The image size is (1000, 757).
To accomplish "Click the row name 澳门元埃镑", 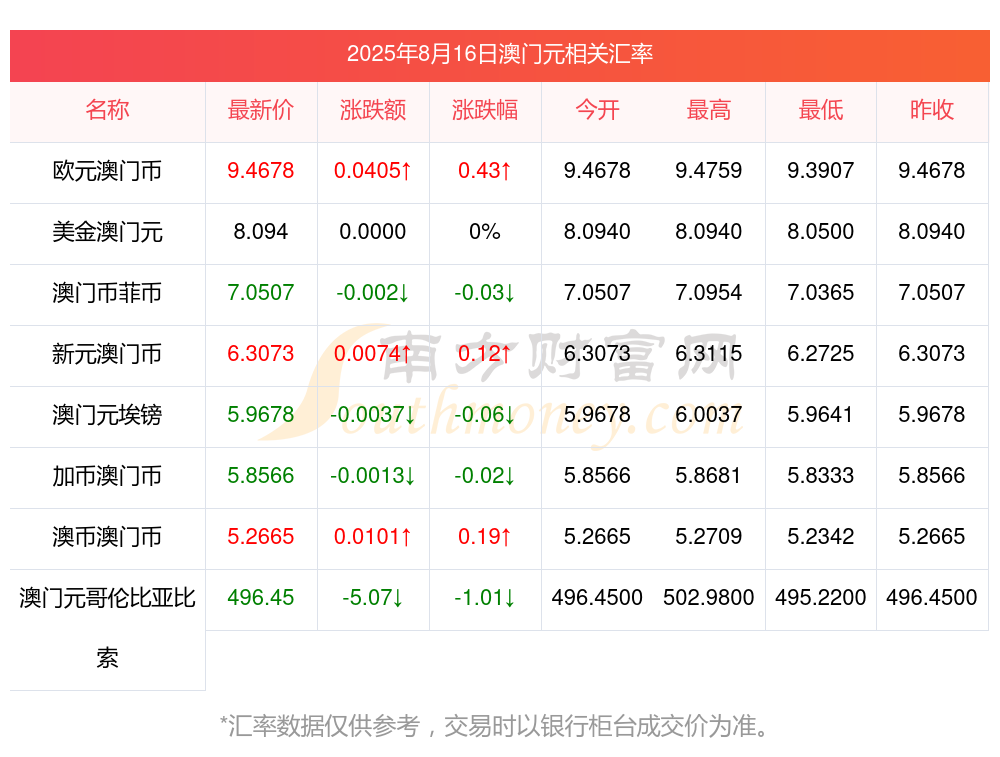I will point(107,415).
